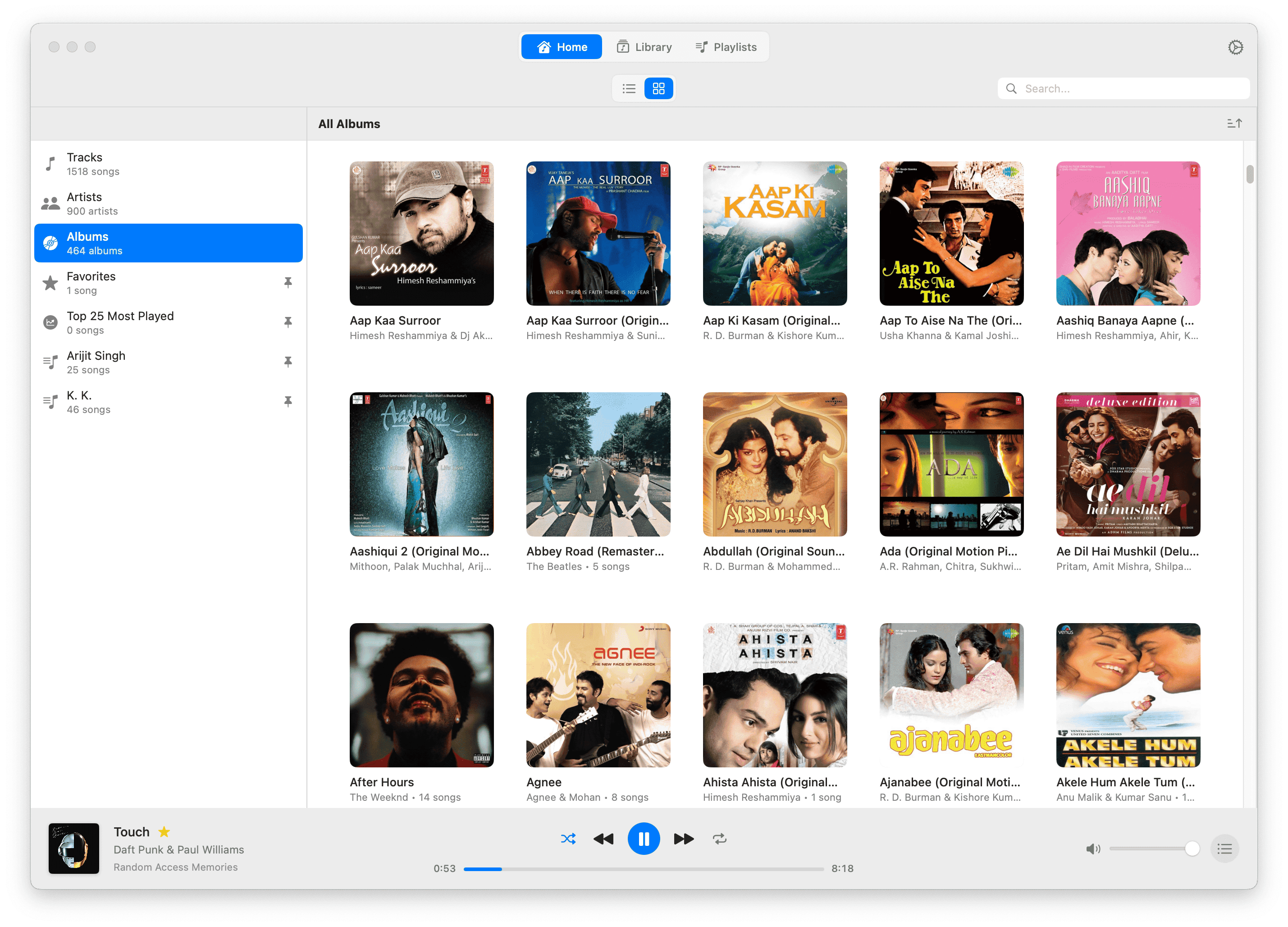Open the playback queue list button

[1224, 849]
